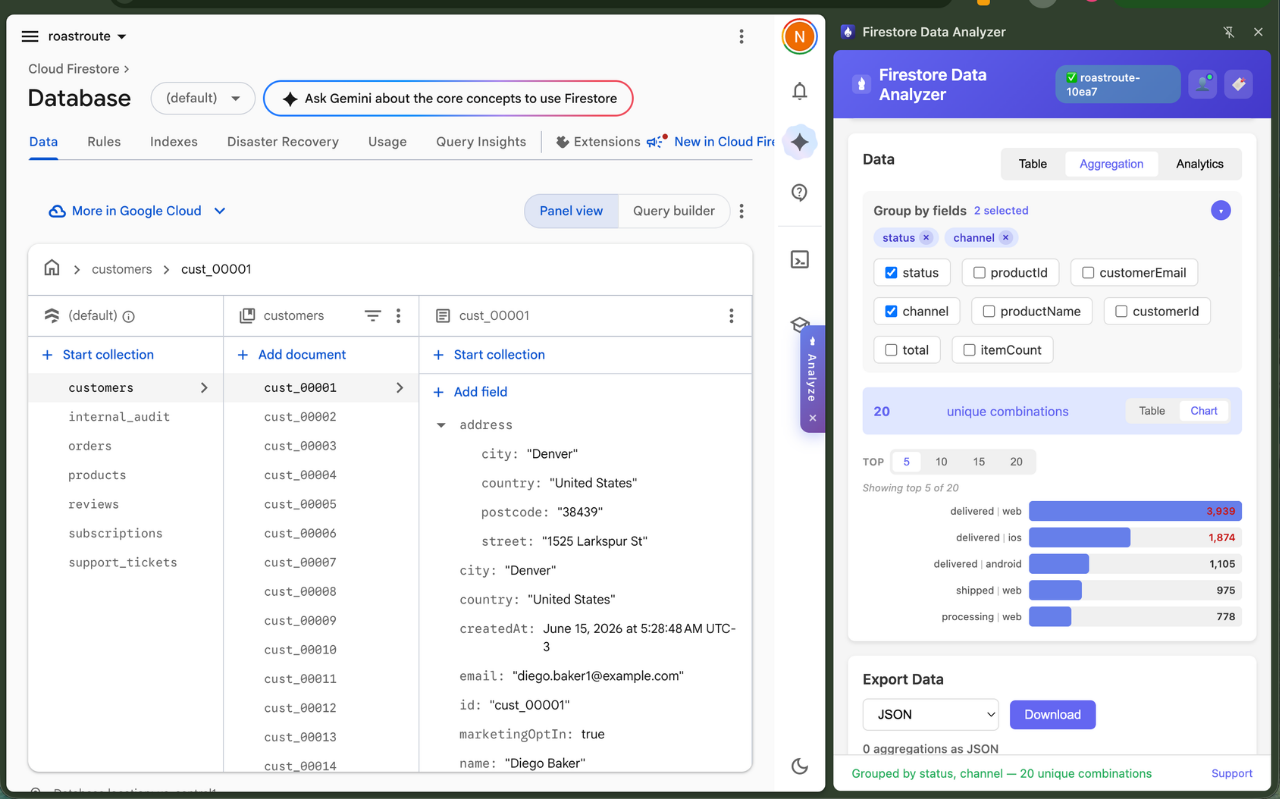The width and height of the screenshot is (1280, 800).
Task: Select the orders collection
Action: (90, 446)
